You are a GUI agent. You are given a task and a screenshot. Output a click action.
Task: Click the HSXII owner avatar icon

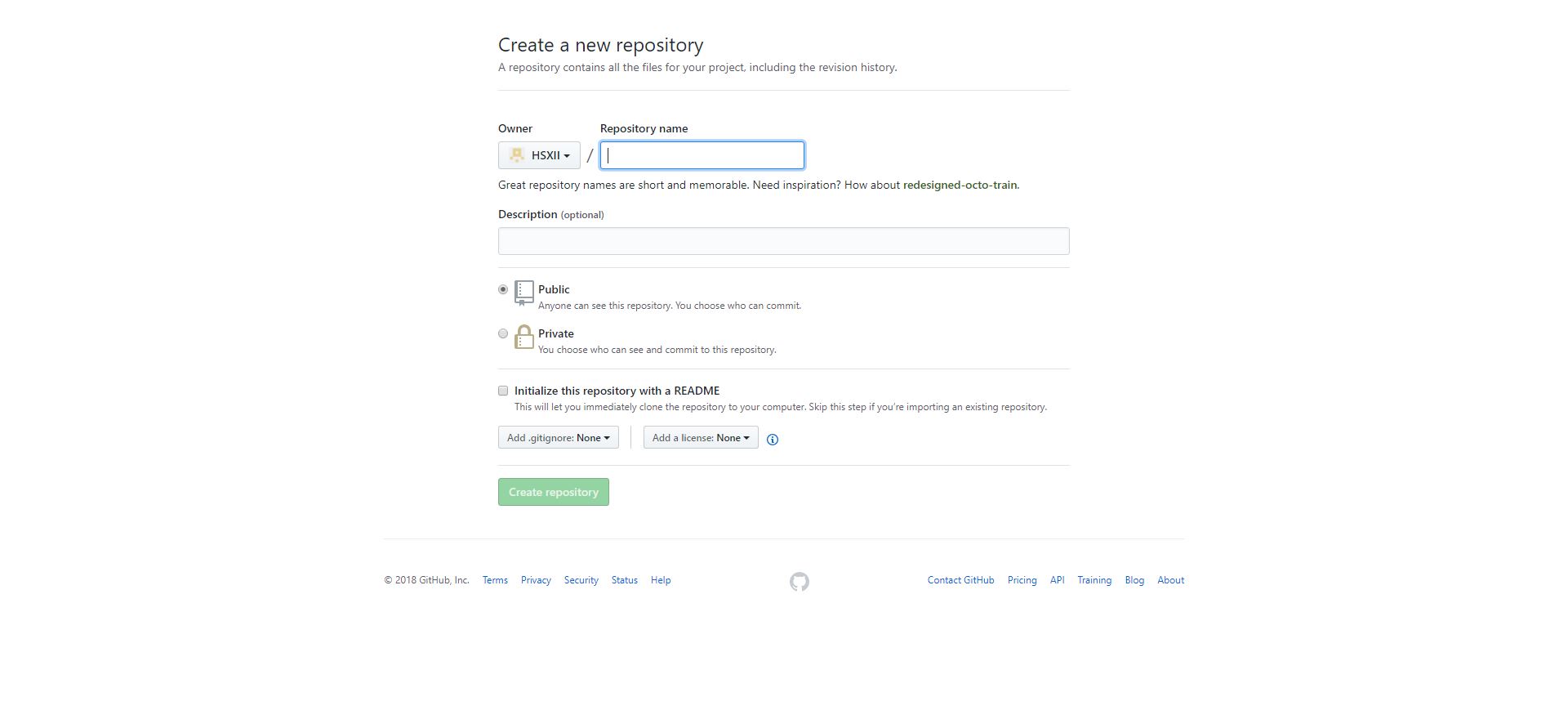pos(517,155)
